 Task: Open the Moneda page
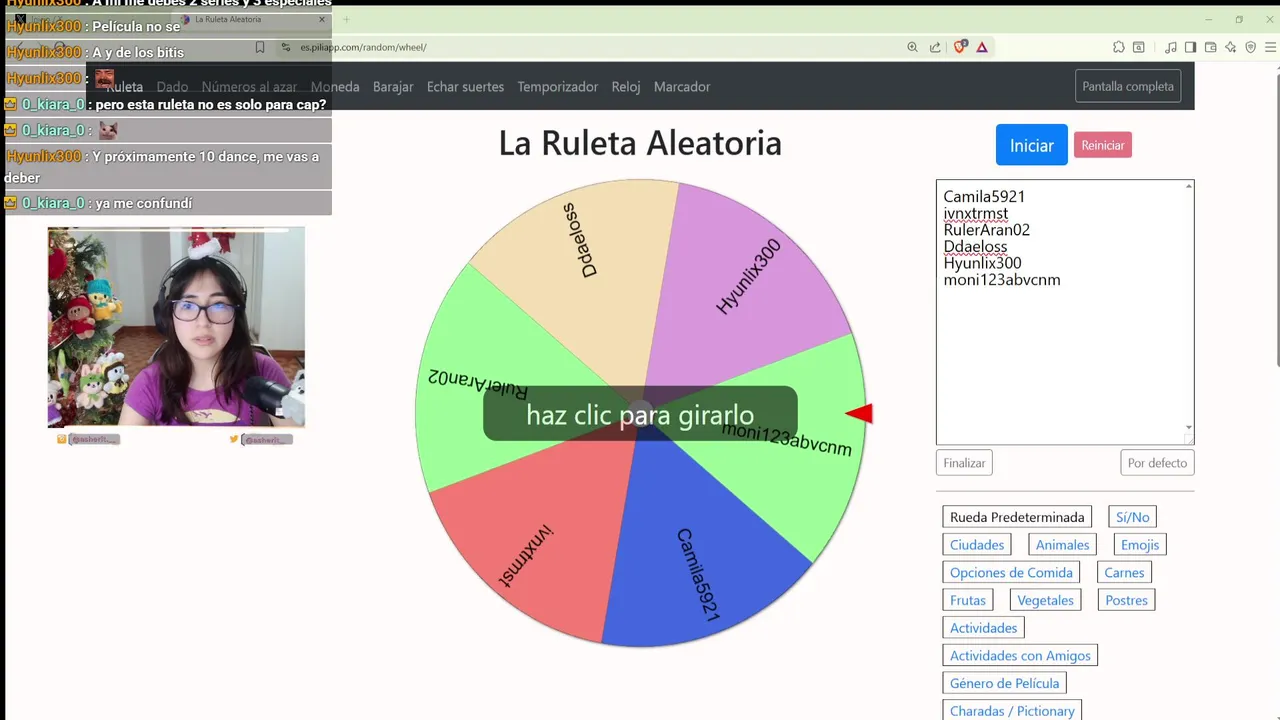point(335,87)
